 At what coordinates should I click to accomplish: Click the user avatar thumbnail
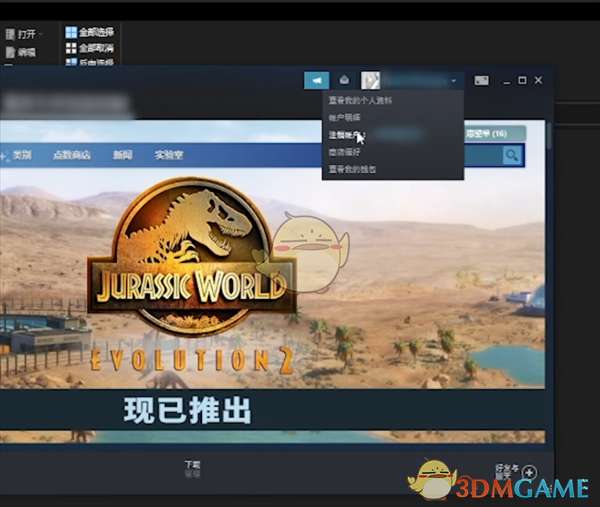(369, 80)
